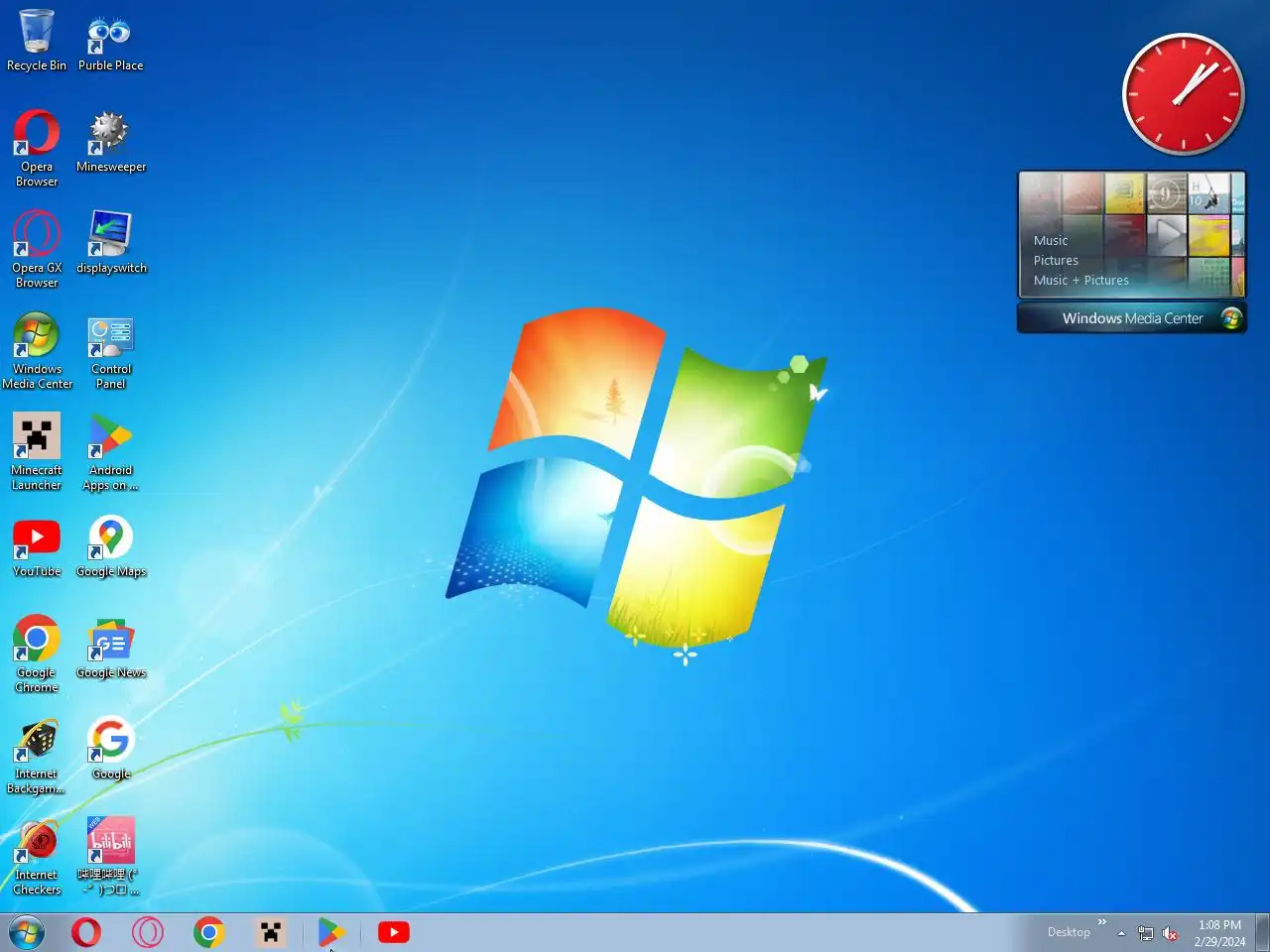
Task: Select the Opera GX Browser desktop icon
Action: tap(37, 249)
